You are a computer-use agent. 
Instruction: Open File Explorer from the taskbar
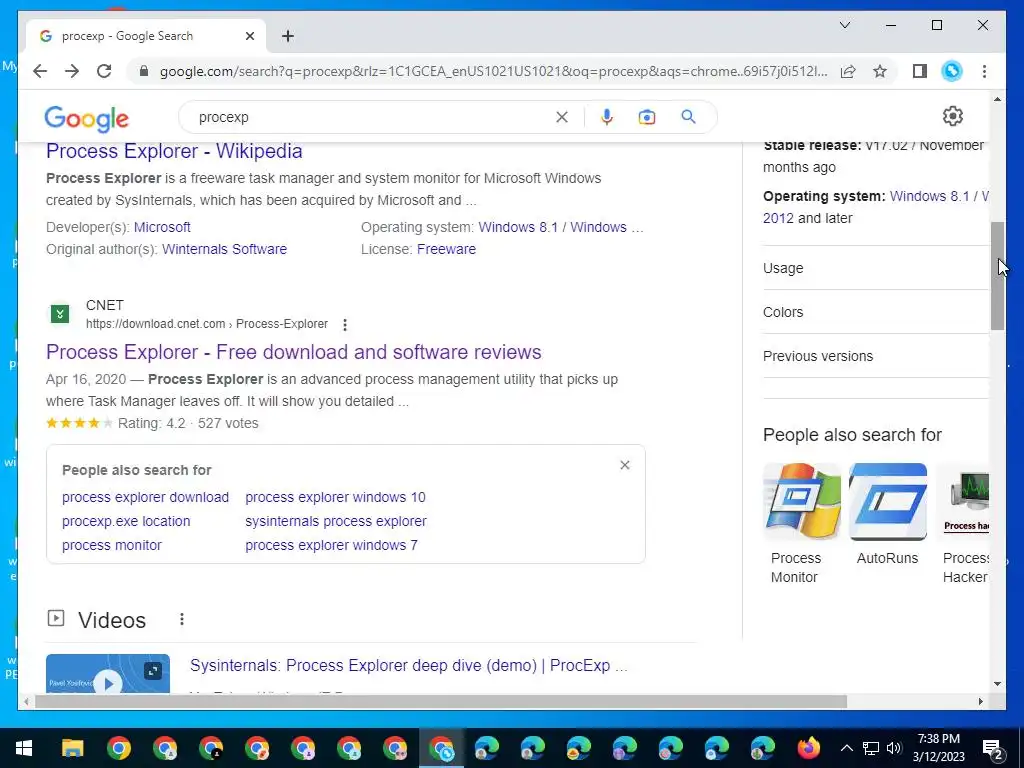click(72, 748)
